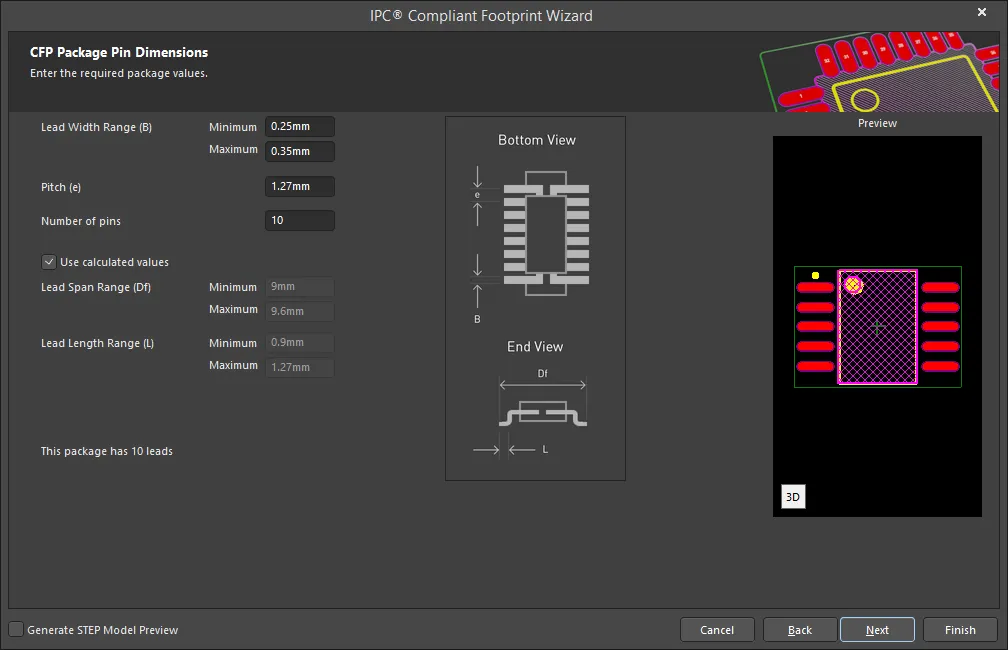Click Lead Length minimum 0.9mm field

[300, 342]
